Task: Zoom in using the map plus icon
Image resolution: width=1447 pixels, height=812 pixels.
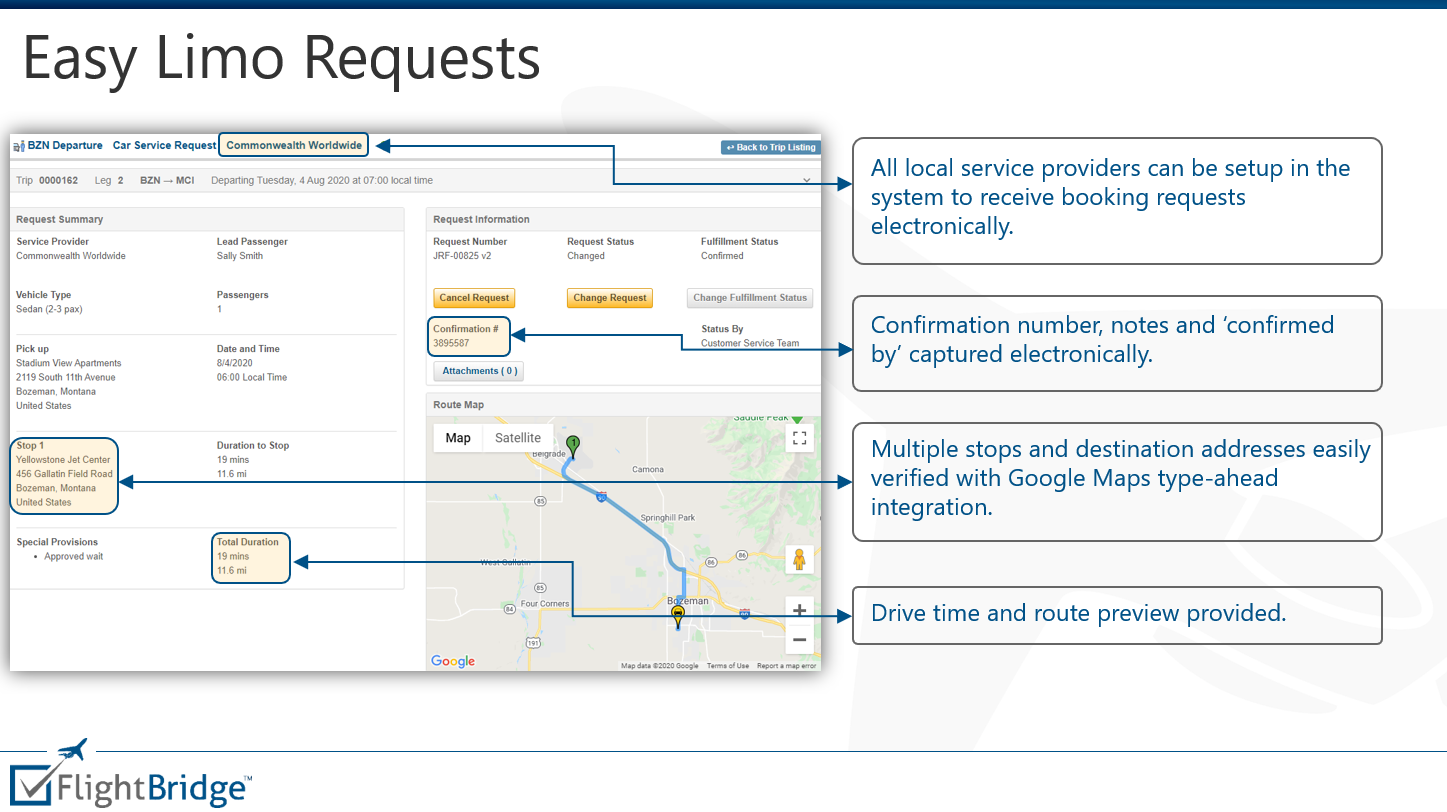Action: coord(799,609)
